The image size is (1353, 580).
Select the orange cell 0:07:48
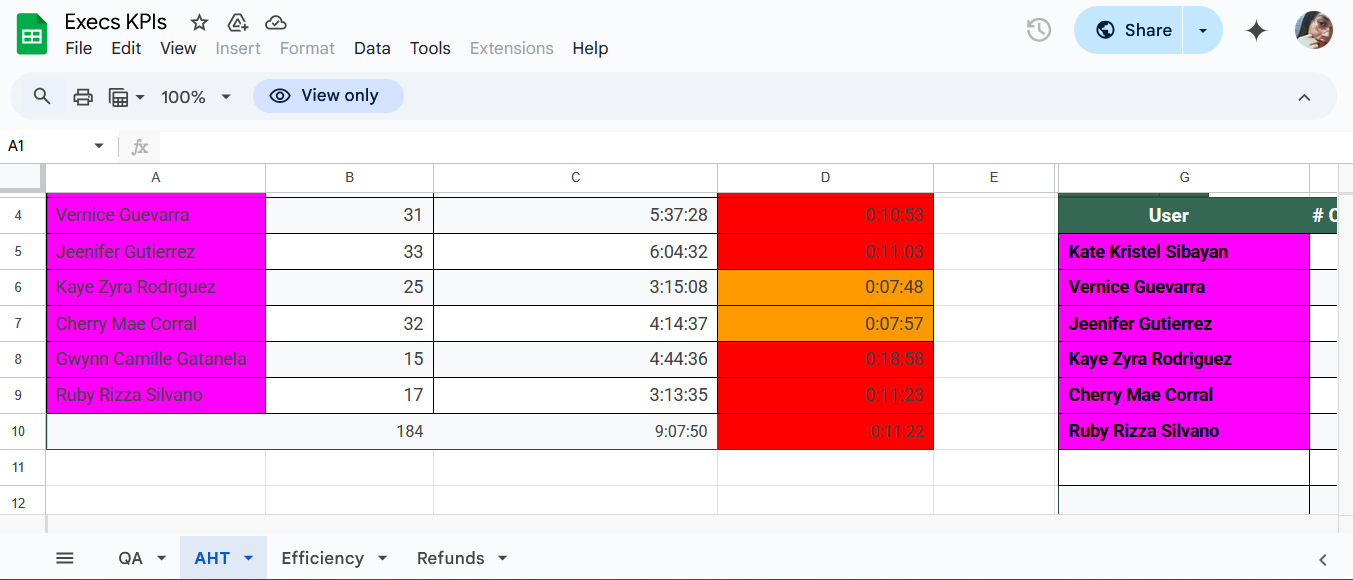[x=825, y=287]
